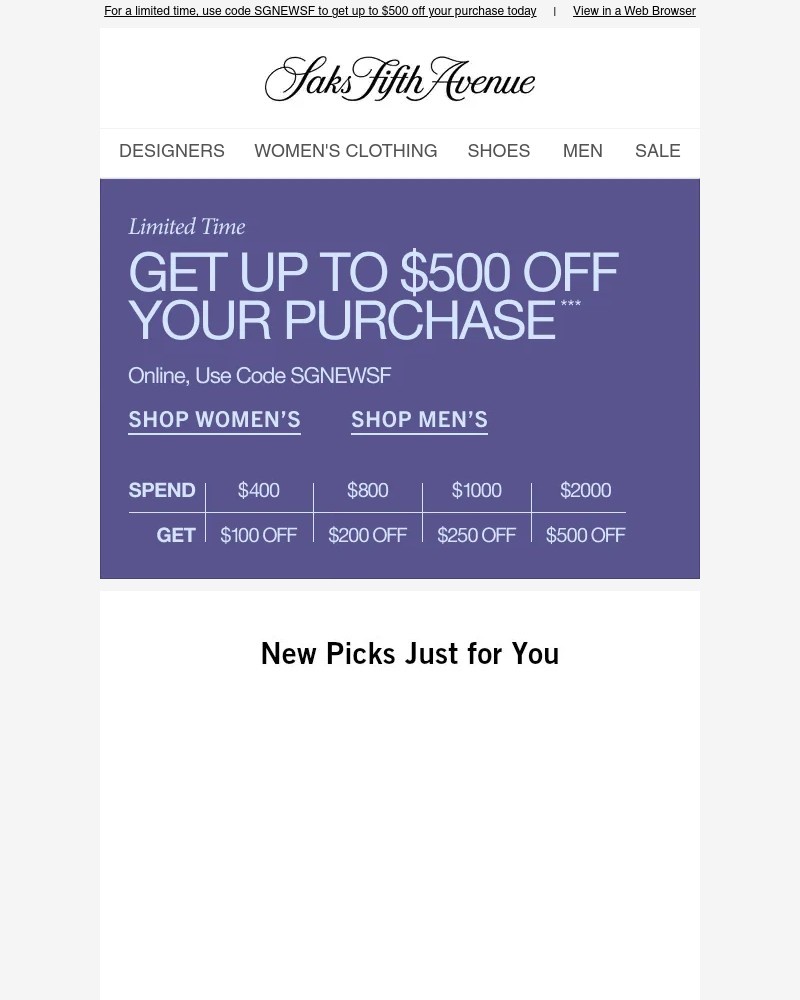The width and height of the screenshot is (800, 1000).
Task: Click the $100 OFF offer label
Action: (x=258, y=535)
